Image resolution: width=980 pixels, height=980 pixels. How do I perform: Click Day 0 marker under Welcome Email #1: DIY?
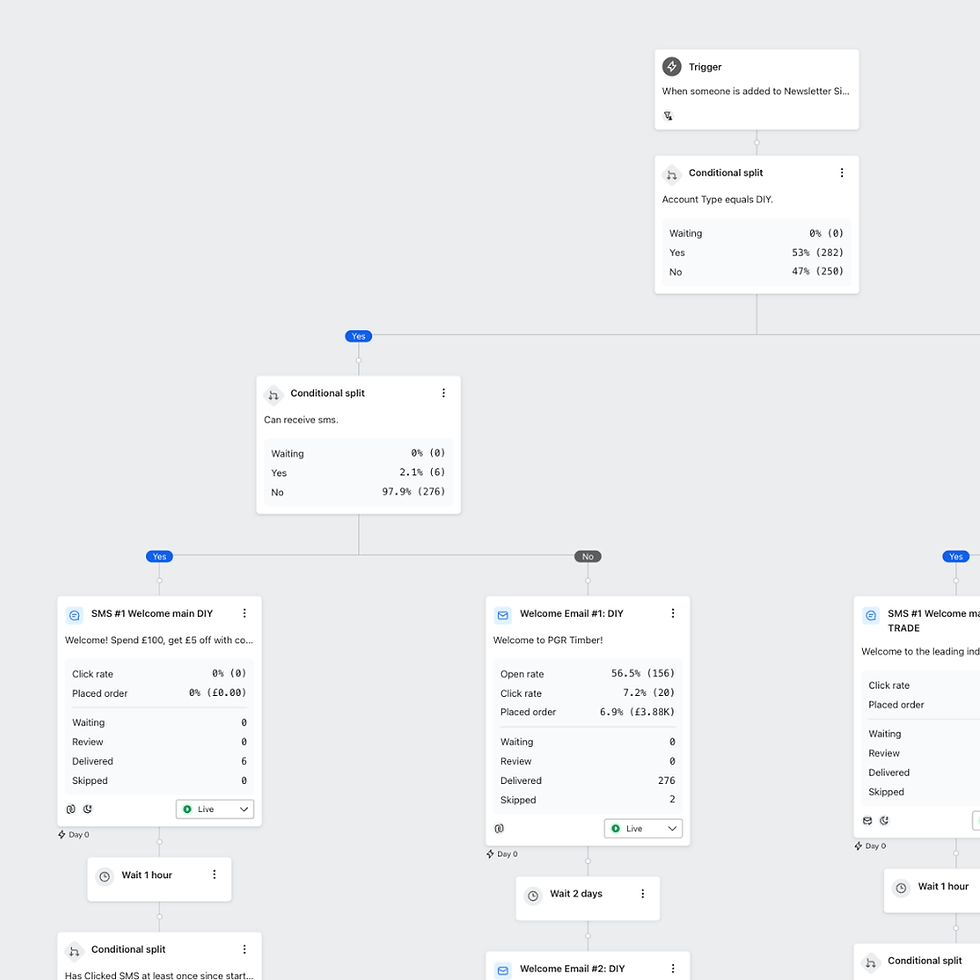[502, 854]
